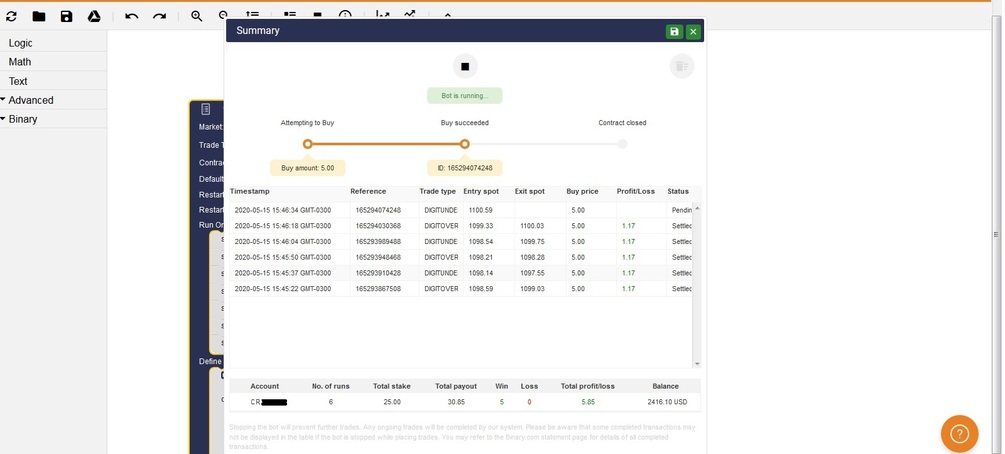Expand the Advanced category
Image resolution: width=1005 pixels, height=454 pixels.
tap(31, 100)
